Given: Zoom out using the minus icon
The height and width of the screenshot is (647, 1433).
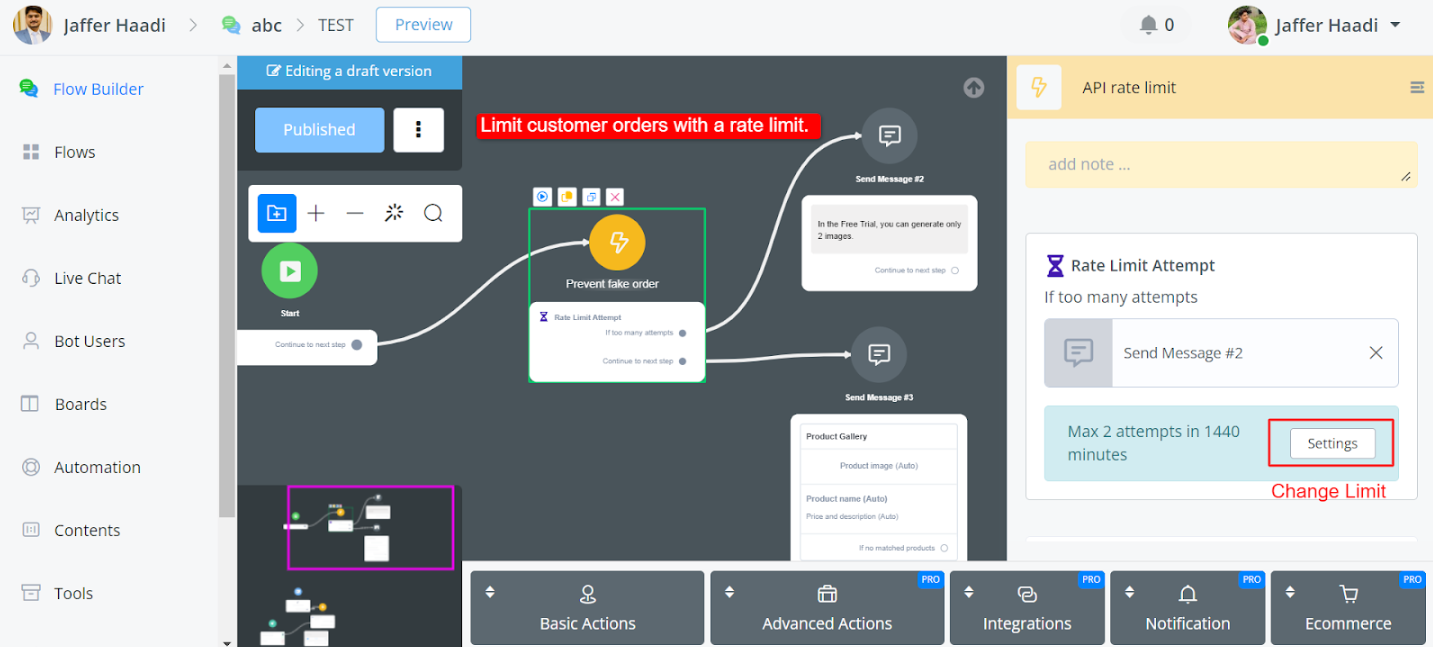Looking at the screenshot, I should tap(355, 213).
